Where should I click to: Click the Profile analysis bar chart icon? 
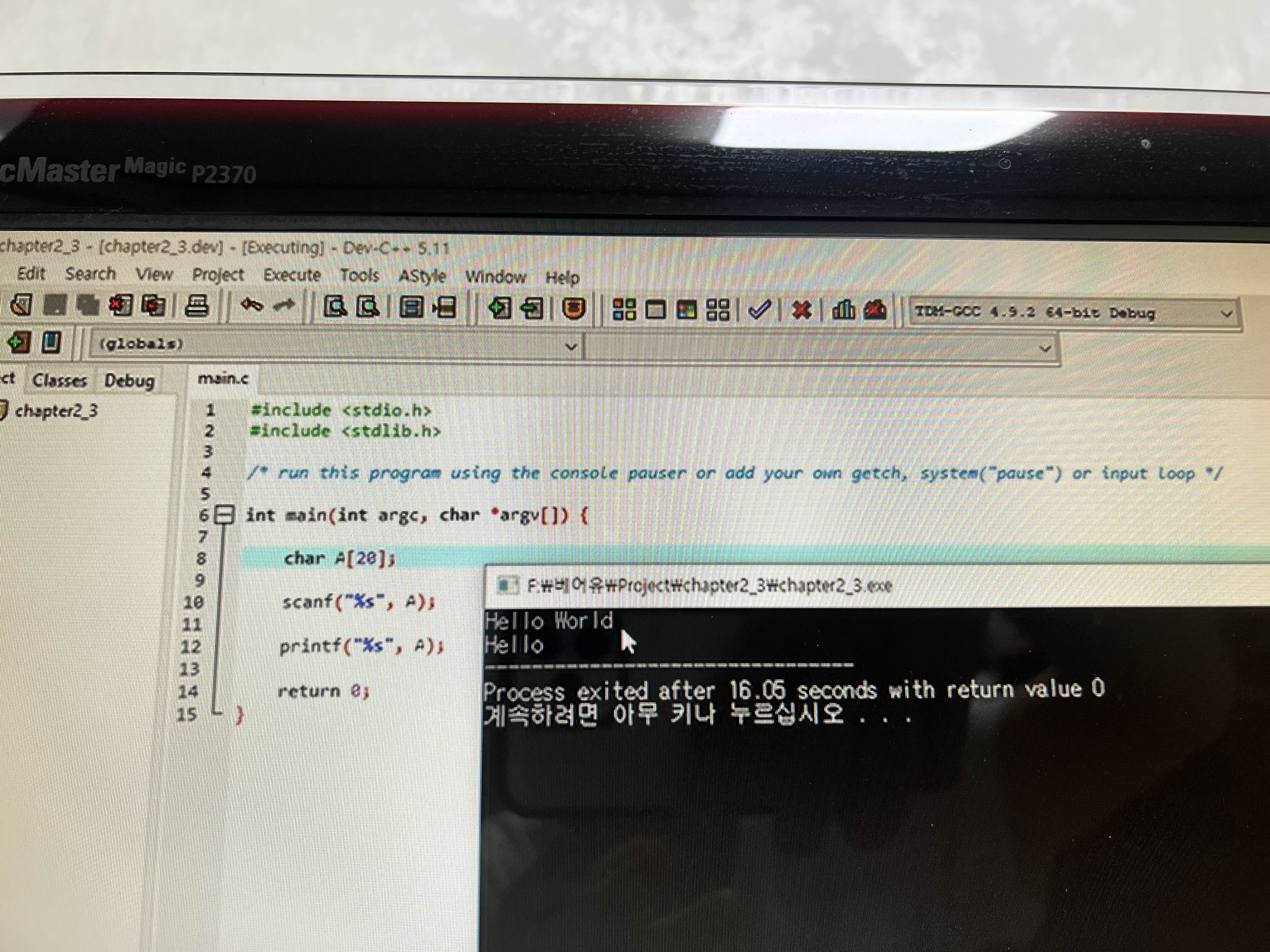[844, 310]
